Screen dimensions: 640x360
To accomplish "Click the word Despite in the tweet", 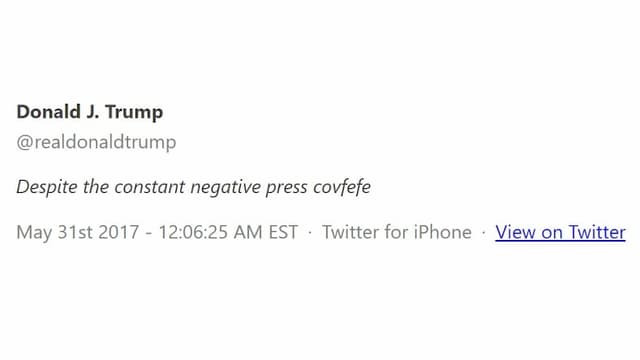I will coord(47,187).
